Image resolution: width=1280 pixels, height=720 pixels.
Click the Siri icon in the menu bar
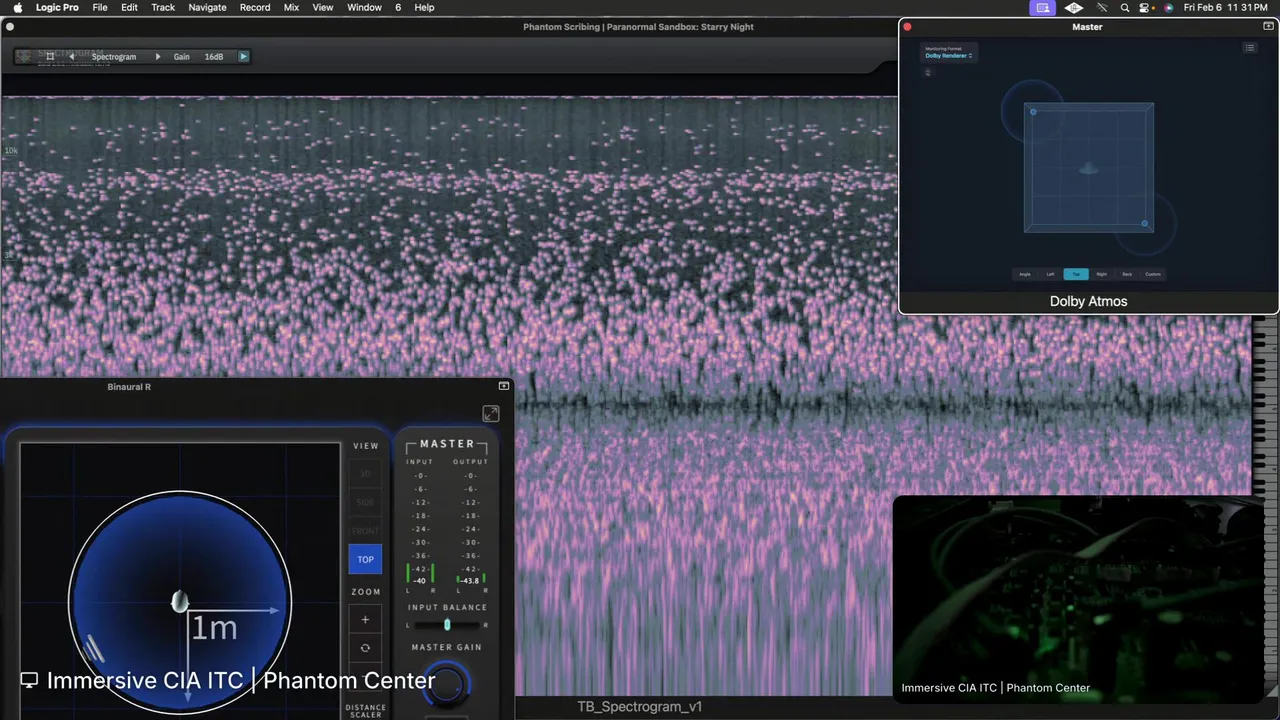tap(1168, 7)
